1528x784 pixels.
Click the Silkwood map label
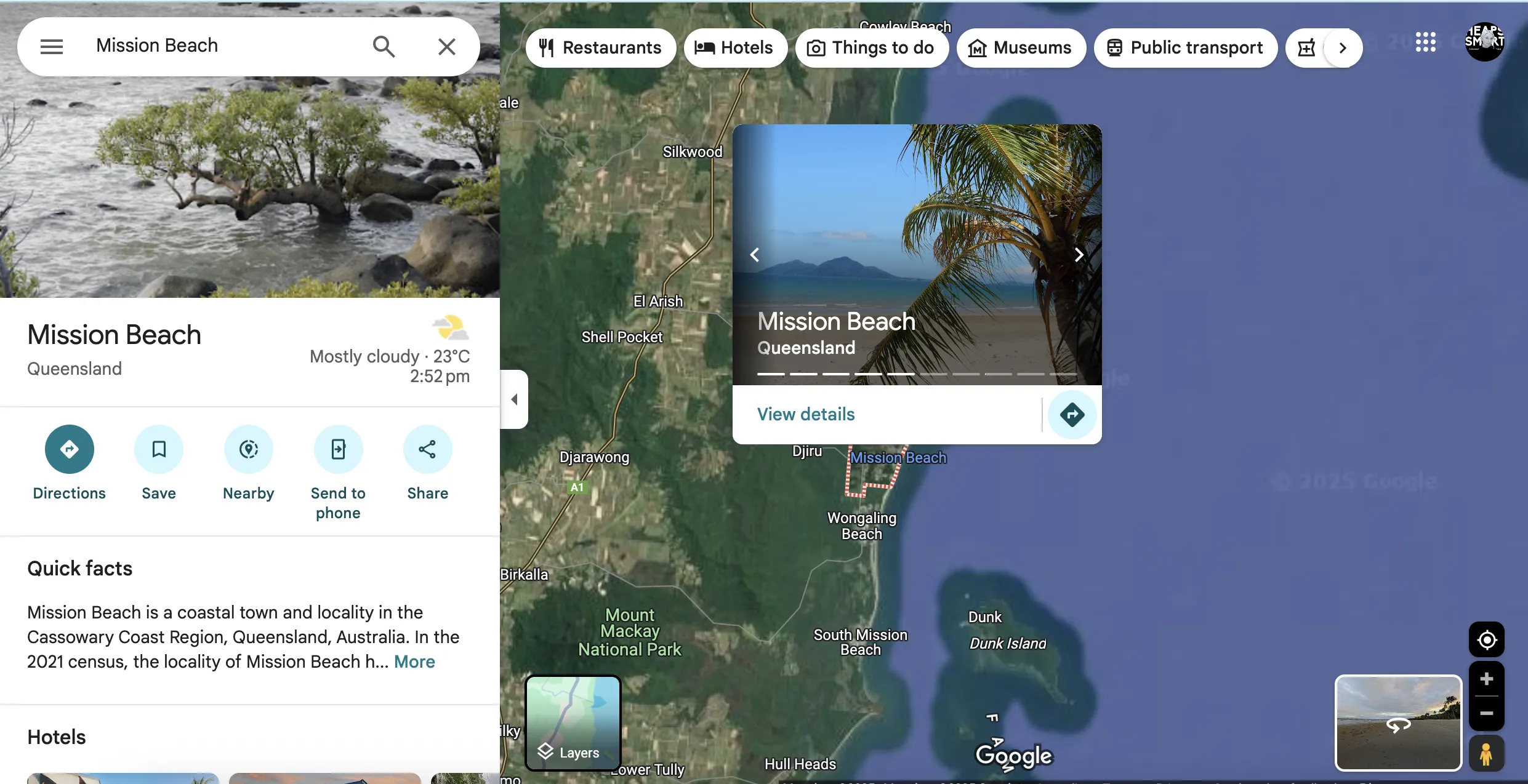click(693, 152)
